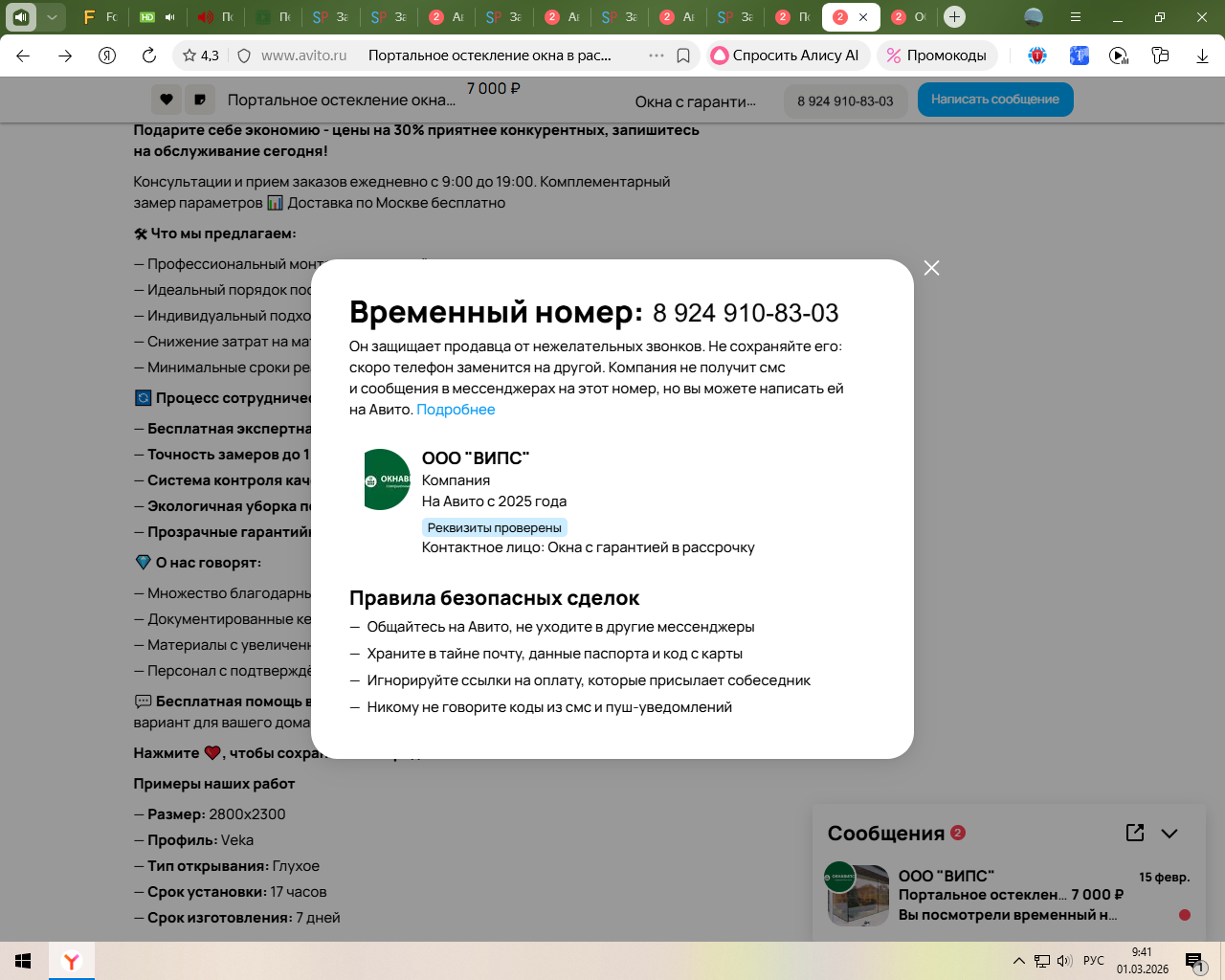Click the Реквизиты проверены badge
This screenshot has width=1225, height=980.
pos(495,527)
